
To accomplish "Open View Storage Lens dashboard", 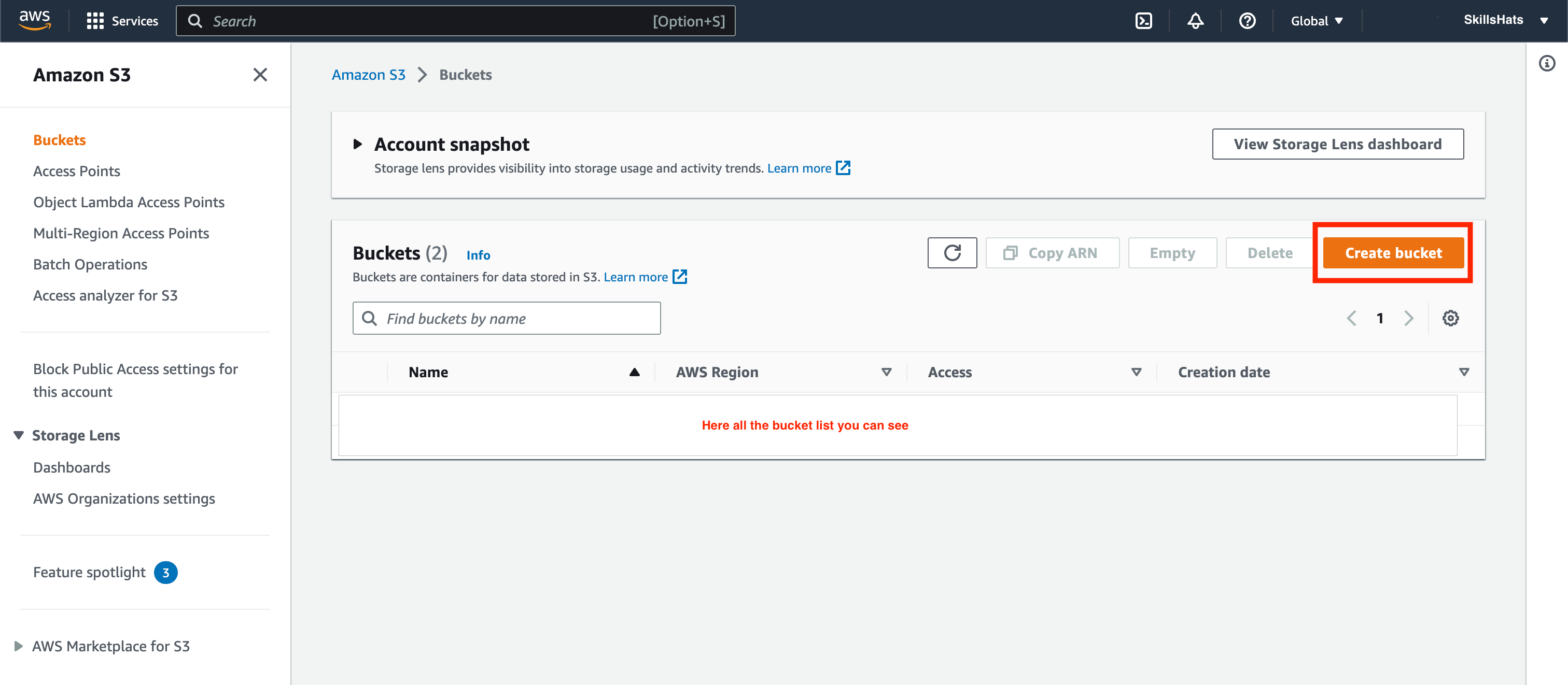I will (1337, 144).
